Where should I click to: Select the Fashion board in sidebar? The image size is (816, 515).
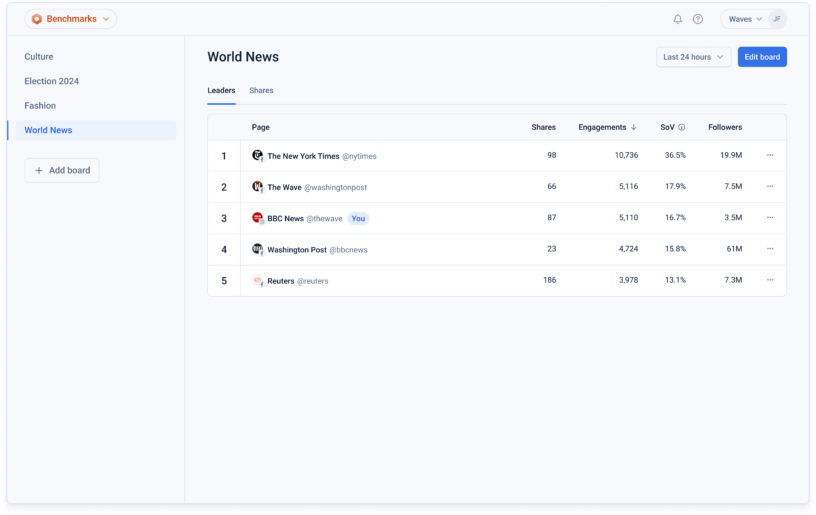(40, 106)
